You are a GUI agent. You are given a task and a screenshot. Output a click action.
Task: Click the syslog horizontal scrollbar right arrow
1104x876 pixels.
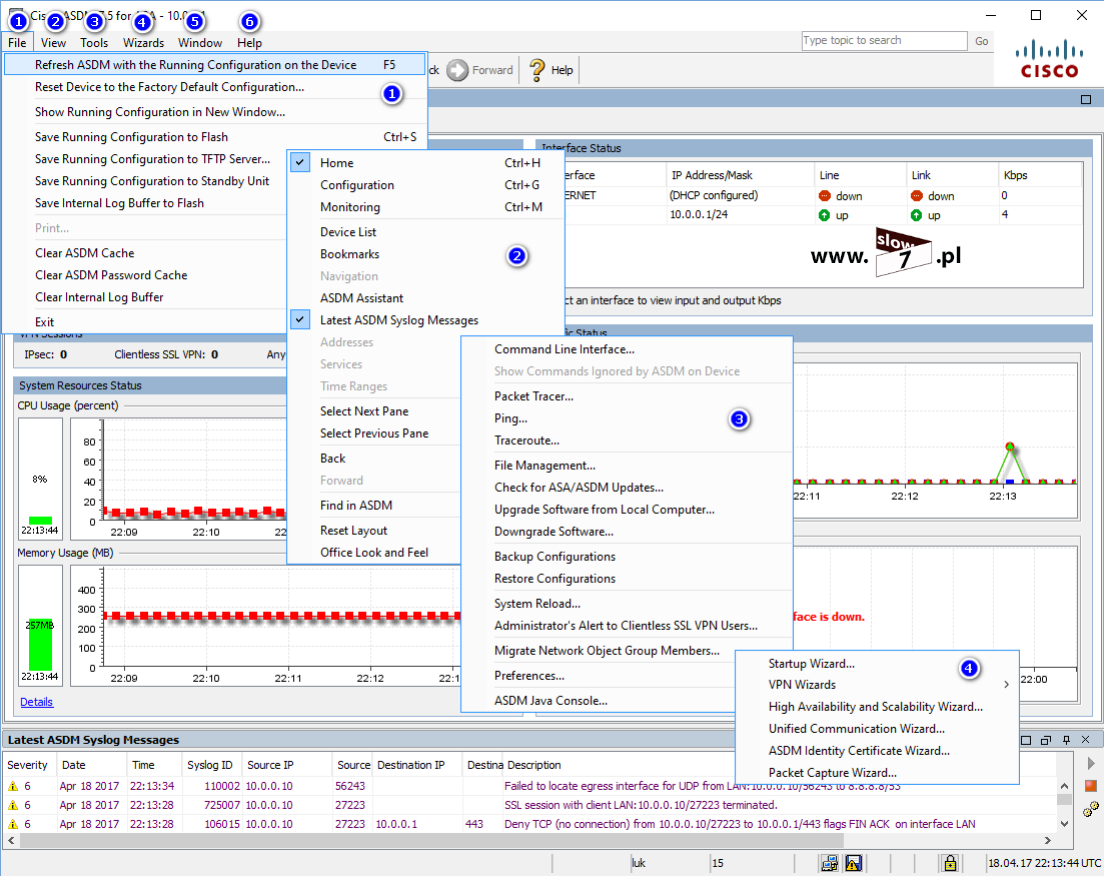click(1048, 840)
